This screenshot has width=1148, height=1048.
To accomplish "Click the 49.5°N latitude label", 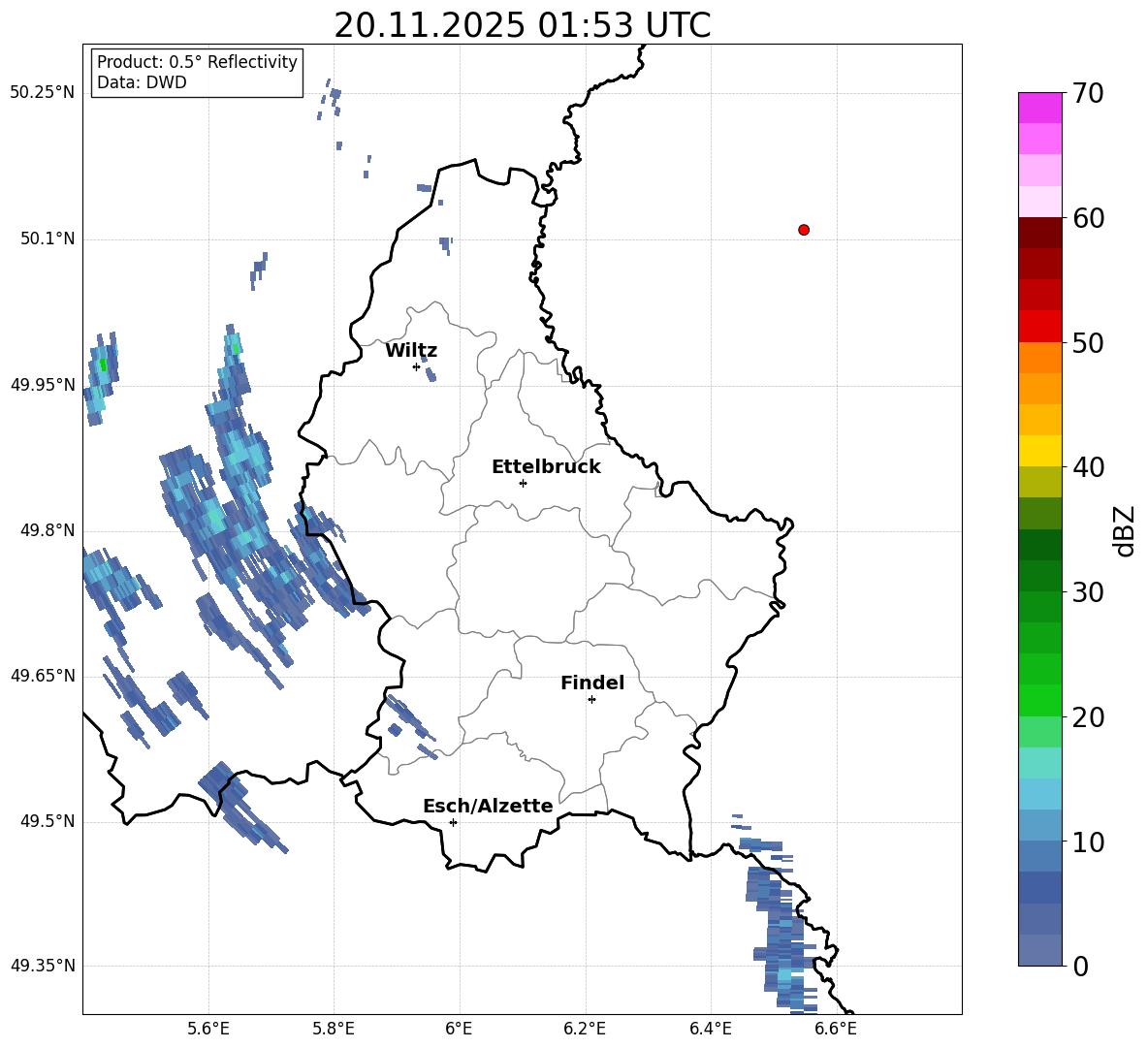I will (48, 821).
